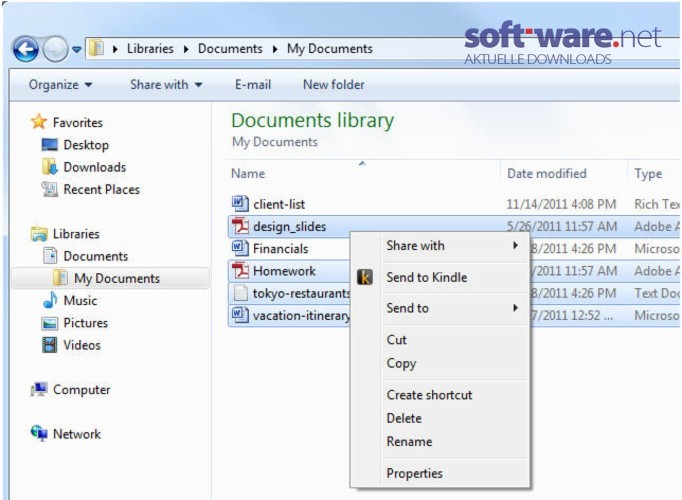Click the Computer icon in the sidebar
Viewport: 682px width, 500px height.
point(39,389)
